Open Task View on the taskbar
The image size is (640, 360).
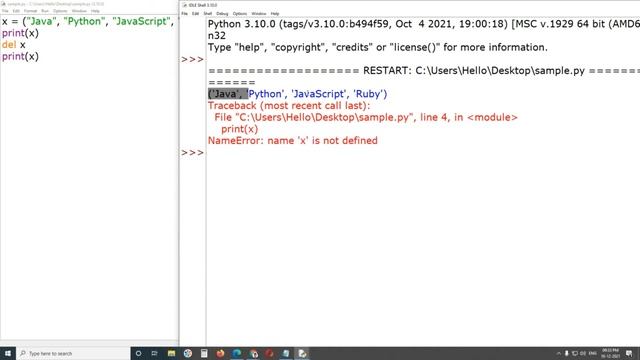[154, 353]
